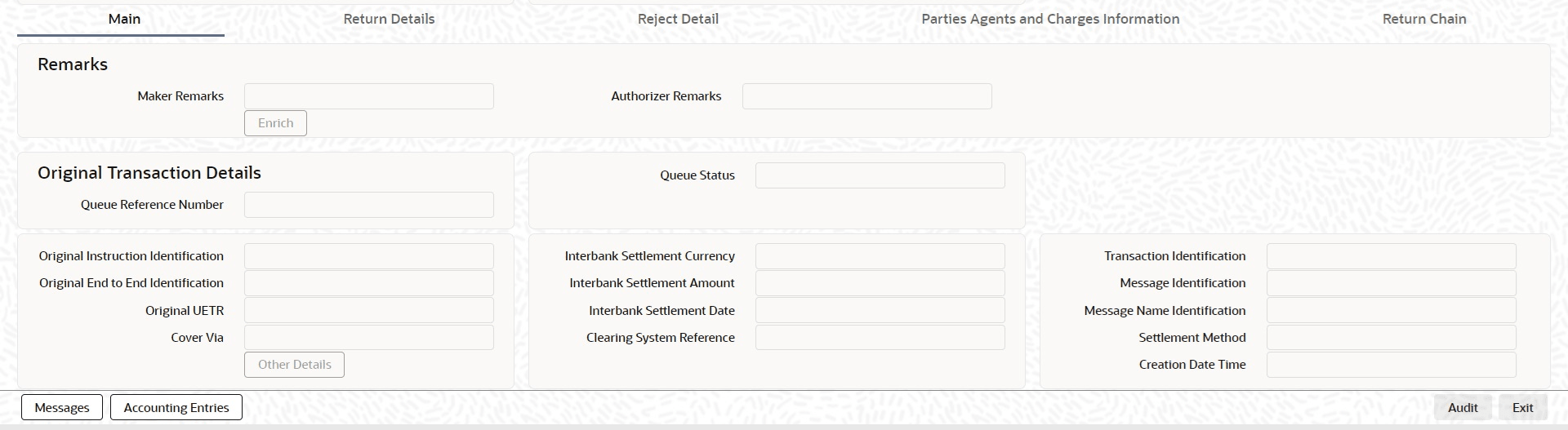Click the Clearing System Reference field
1568x430 pixels.
click(x=880, y=338)
